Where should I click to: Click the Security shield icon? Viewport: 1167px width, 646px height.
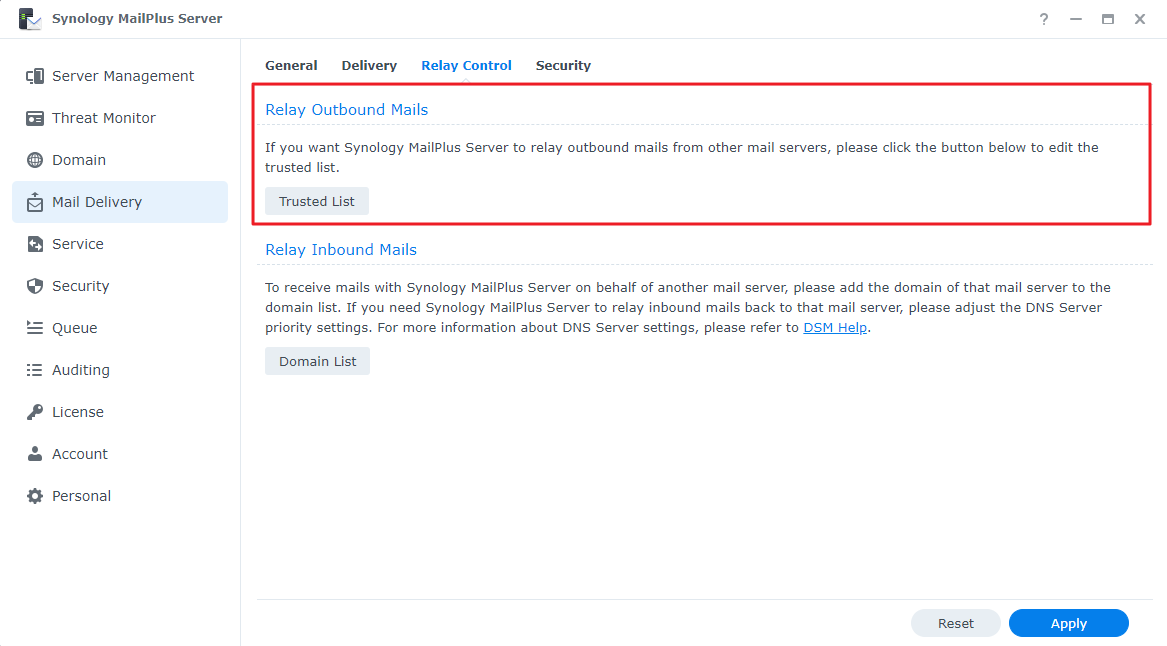pos(35,286)
